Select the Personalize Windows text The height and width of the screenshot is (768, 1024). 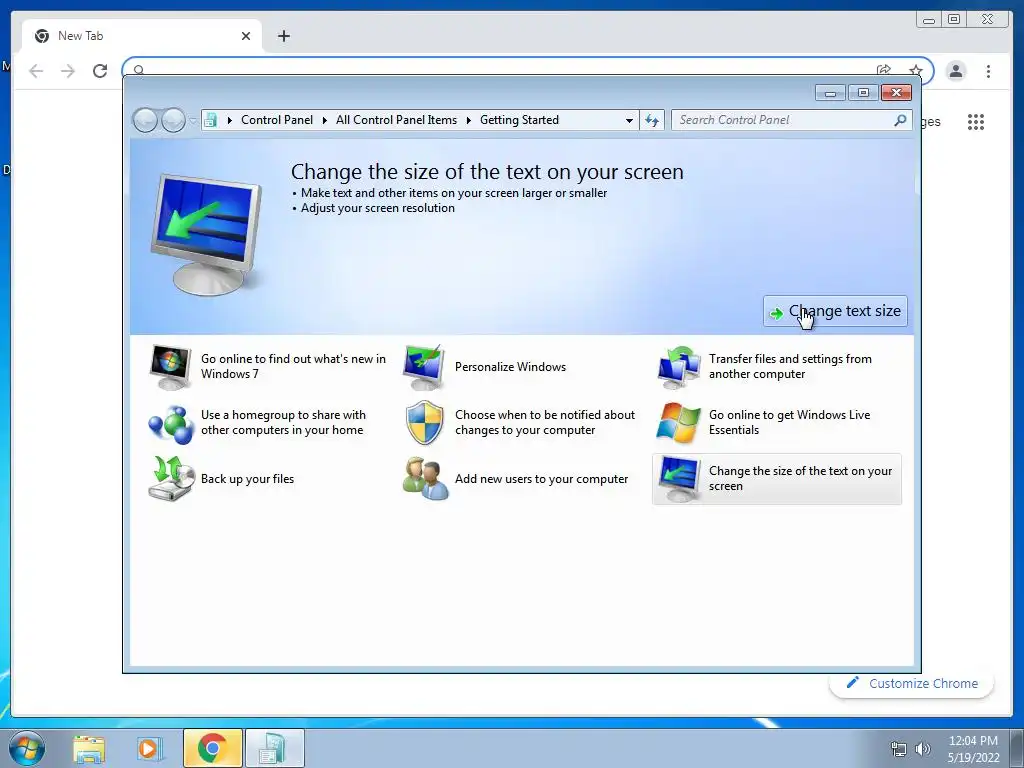click(510, 367)
